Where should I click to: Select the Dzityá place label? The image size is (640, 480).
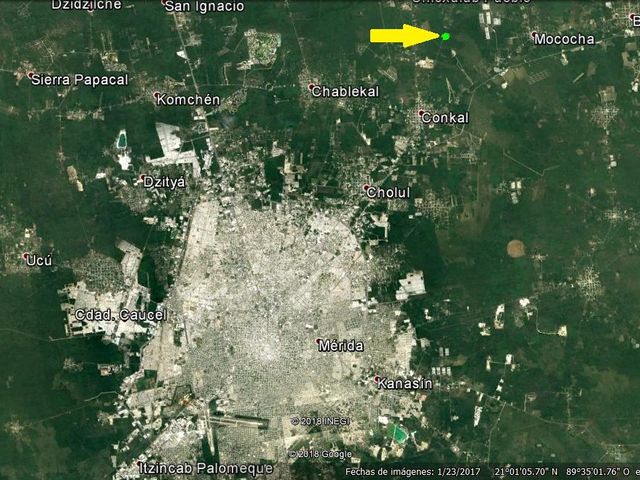pos(164,182)
